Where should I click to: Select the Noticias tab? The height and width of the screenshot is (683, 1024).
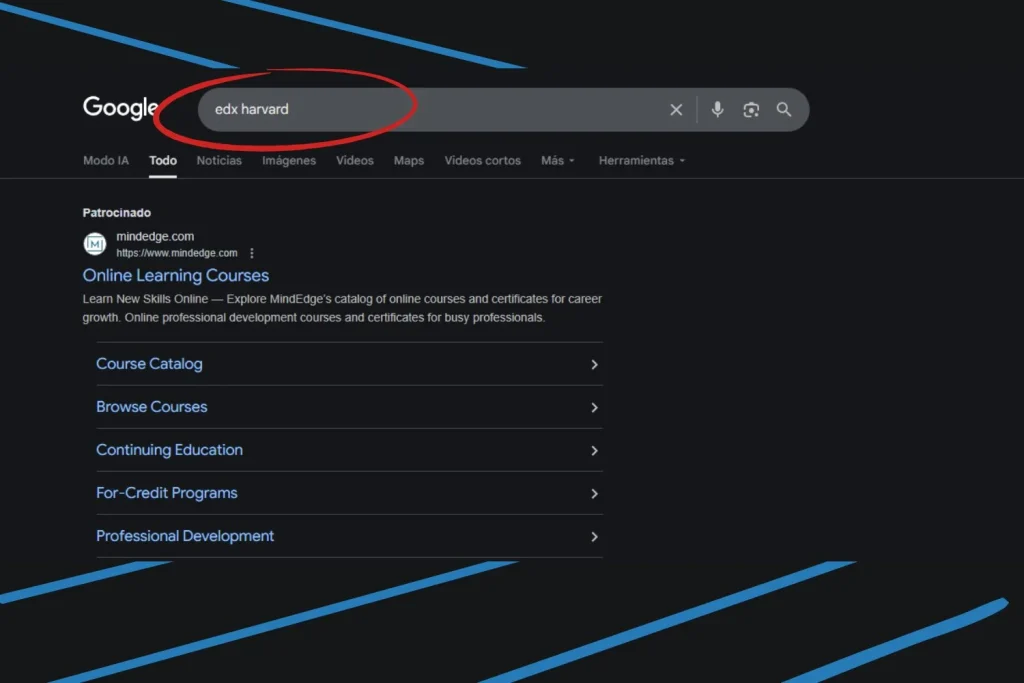pyautogui.click(x=219, y=160)
